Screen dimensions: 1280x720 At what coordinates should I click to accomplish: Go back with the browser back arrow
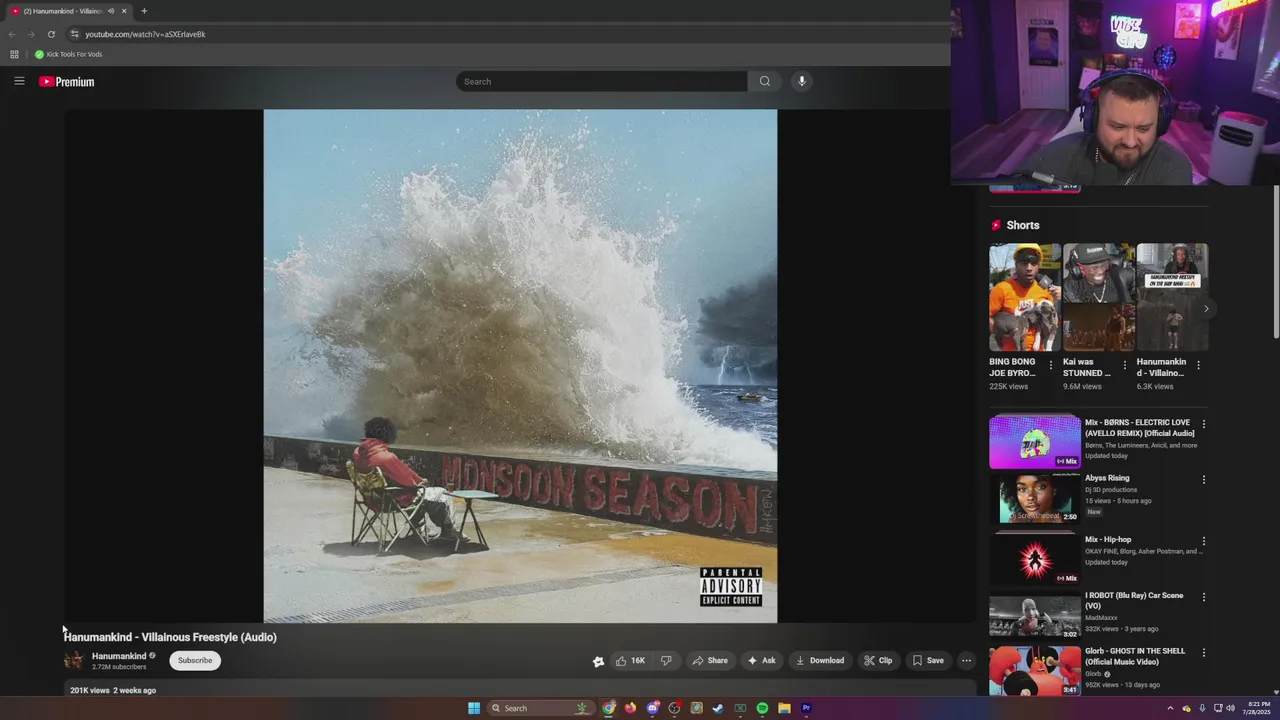click(x=12, y=34)
